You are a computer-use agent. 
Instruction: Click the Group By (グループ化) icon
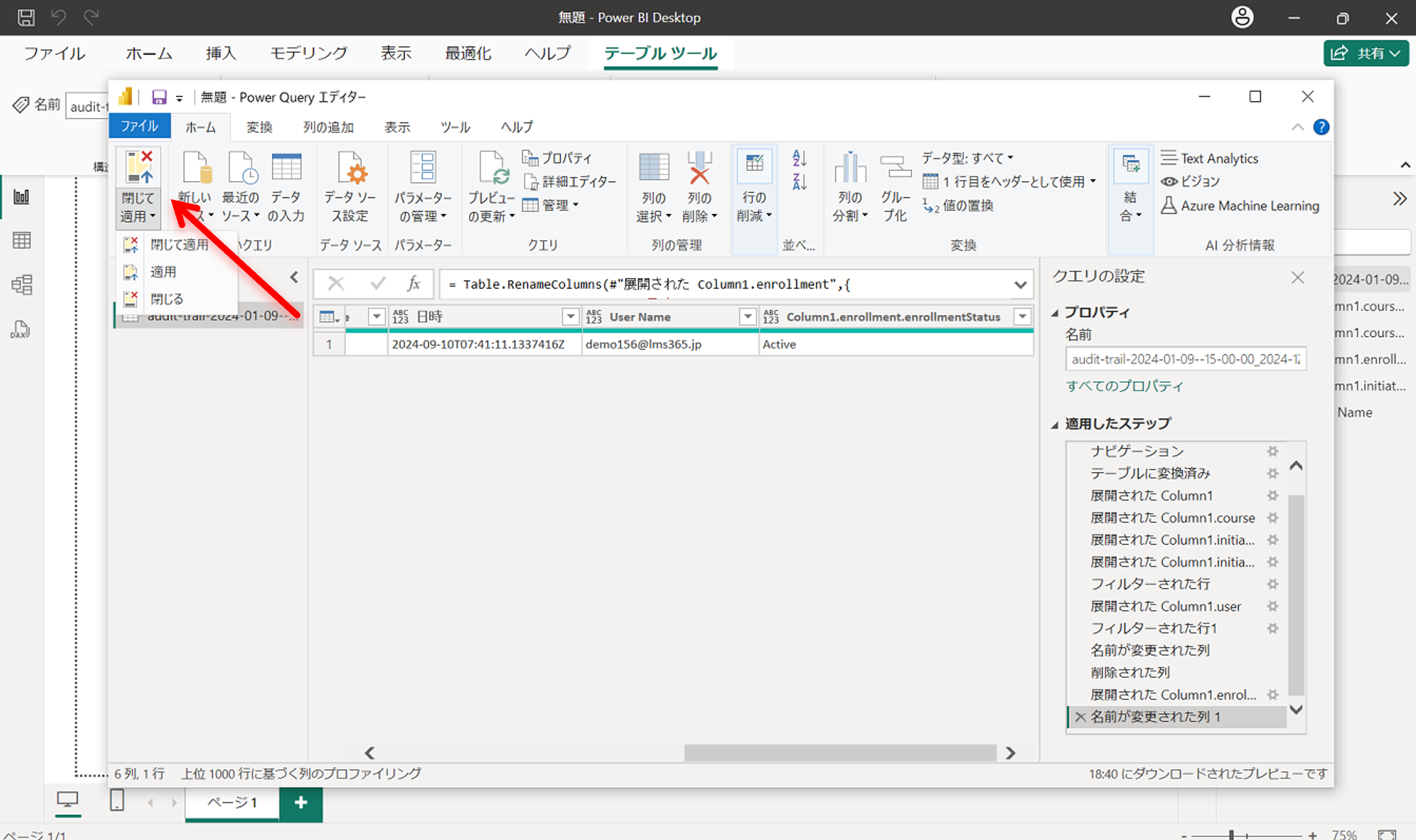[895, 167]
